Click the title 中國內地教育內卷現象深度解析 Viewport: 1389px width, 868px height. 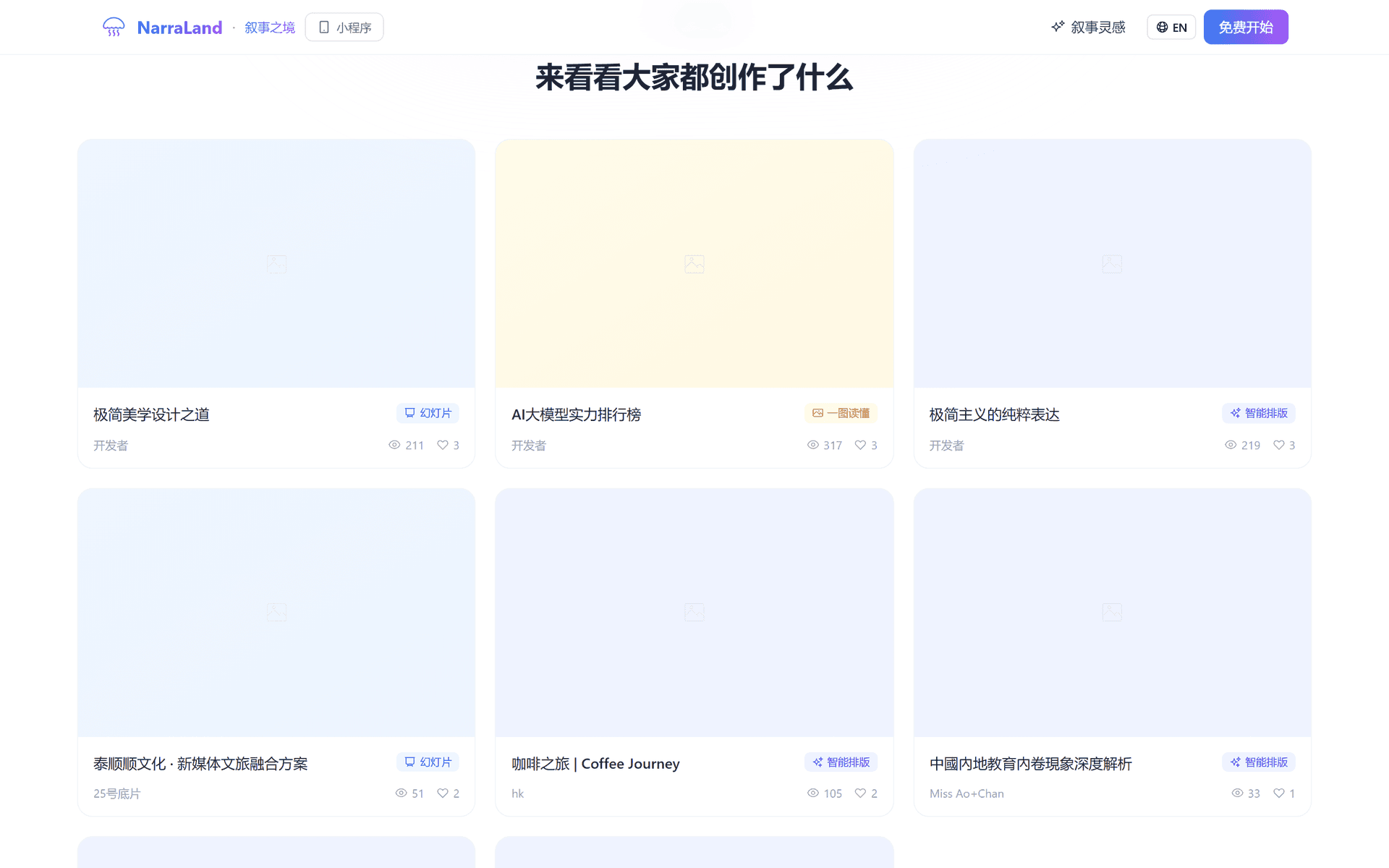click(x=1030, y=764)
